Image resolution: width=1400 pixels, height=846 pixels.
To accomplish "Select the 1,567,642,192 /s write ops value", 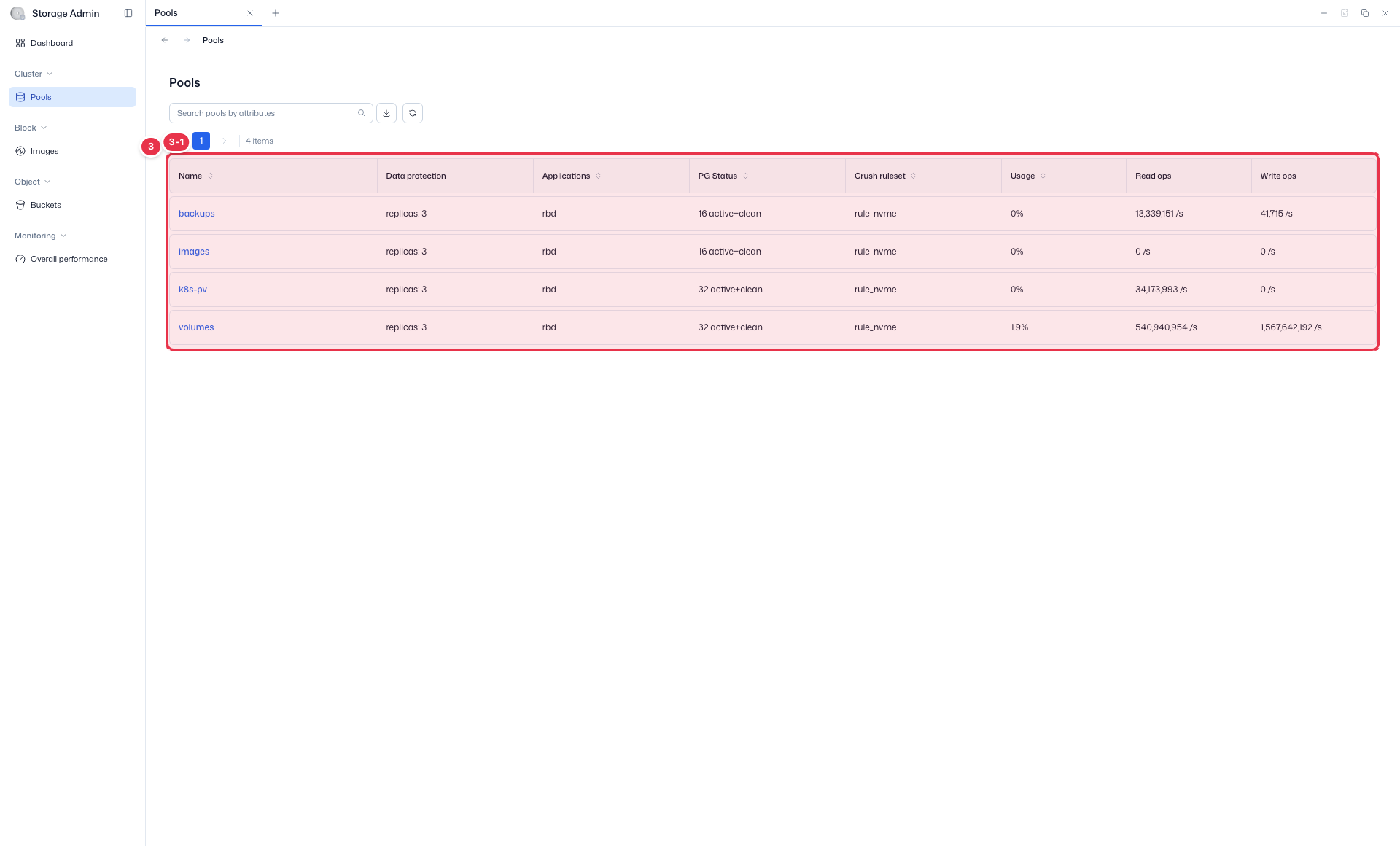I will pyautogui.click(x=1291, y=327).
